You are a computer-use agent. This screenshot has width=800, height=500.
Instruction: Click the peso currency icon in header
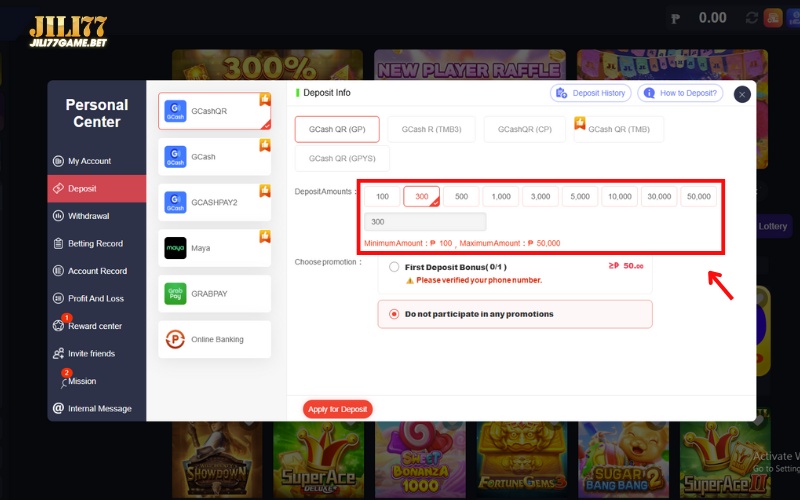pos(676,19)
